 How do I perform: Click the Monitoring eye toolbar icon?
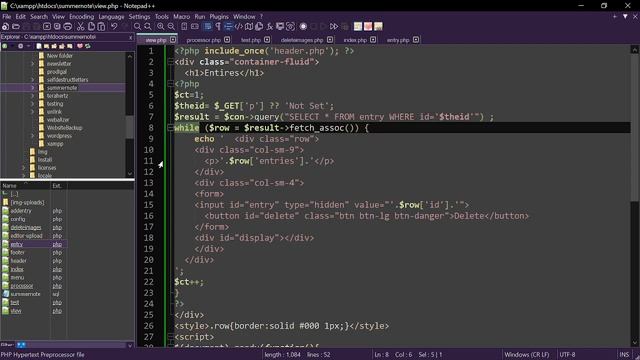click(290, 27)
